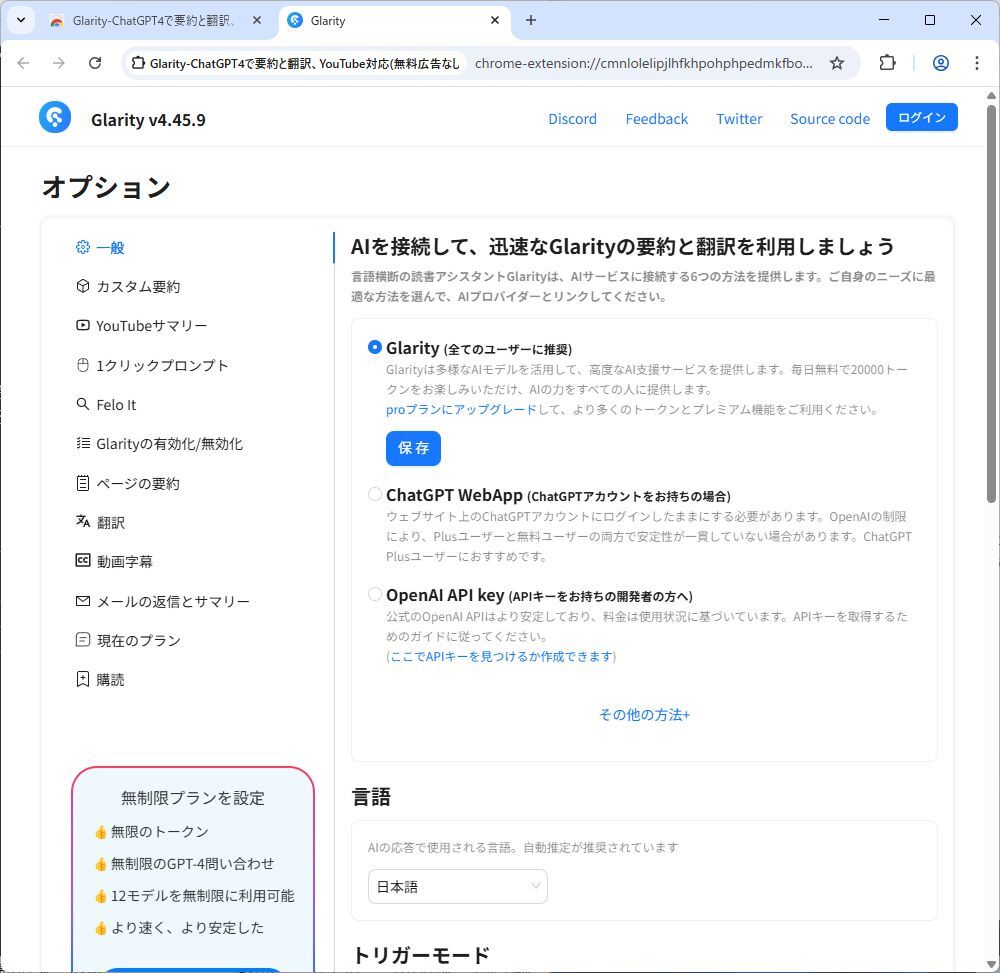Viewport: 1000px width, 973px height.
Task: Open the Felo It settings section
Action: [x=116, y=405]
